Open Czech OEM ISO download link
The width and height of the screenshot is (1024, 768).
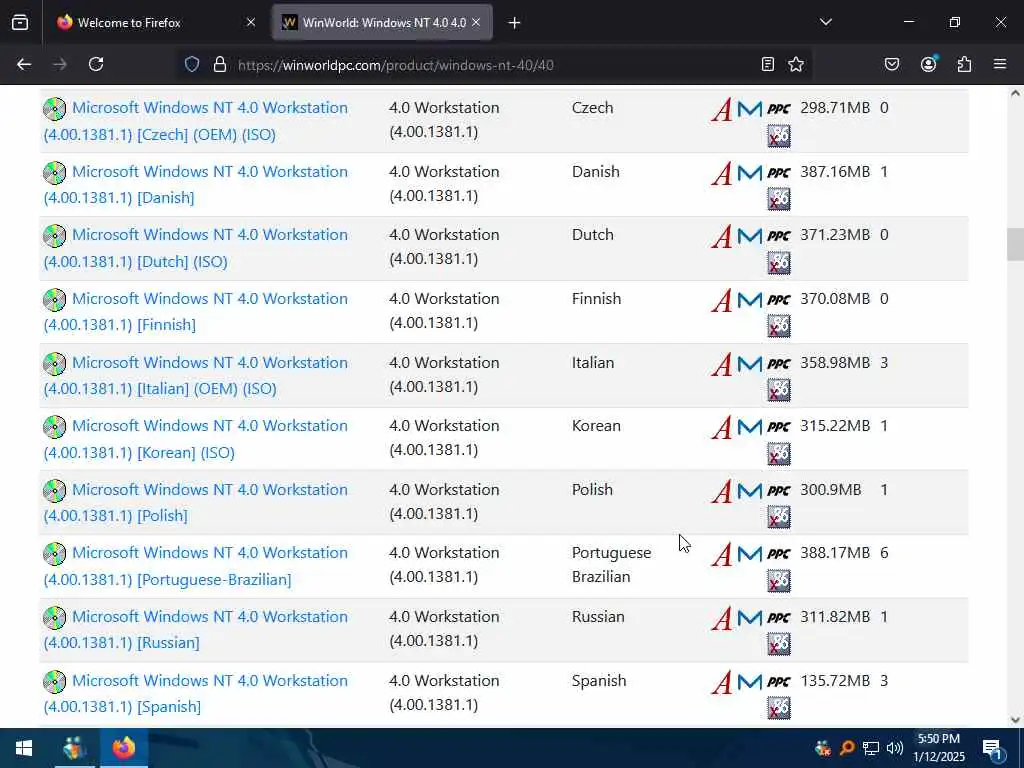[x=196, y=121]
